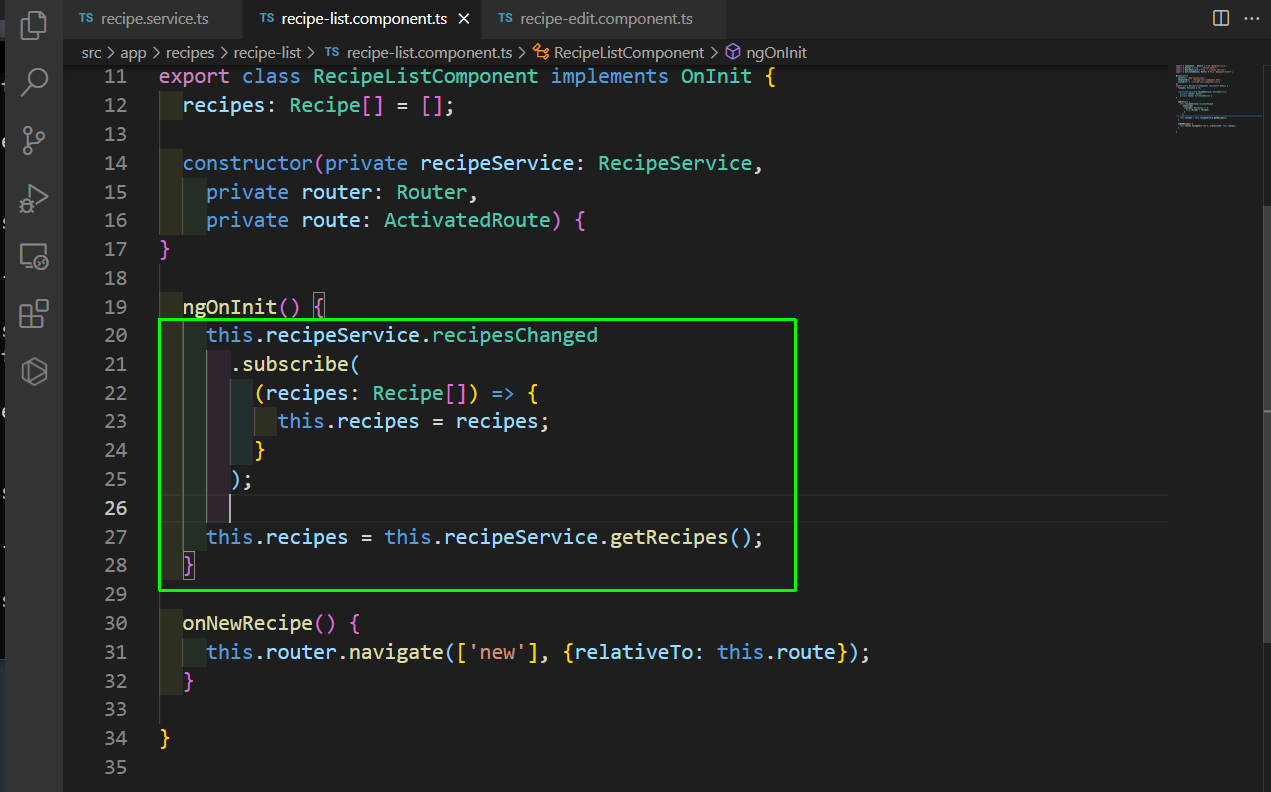Open the Run and Debug view
Image resolution: width=1271 pixels, height=792 pixels.
click(34, 198)
